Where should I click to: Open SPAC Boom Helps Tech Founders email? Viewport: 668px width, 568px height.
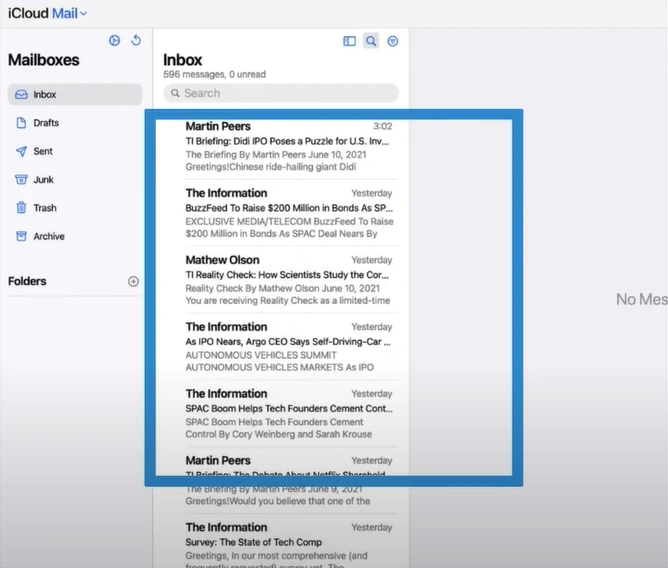click(281, 414)
